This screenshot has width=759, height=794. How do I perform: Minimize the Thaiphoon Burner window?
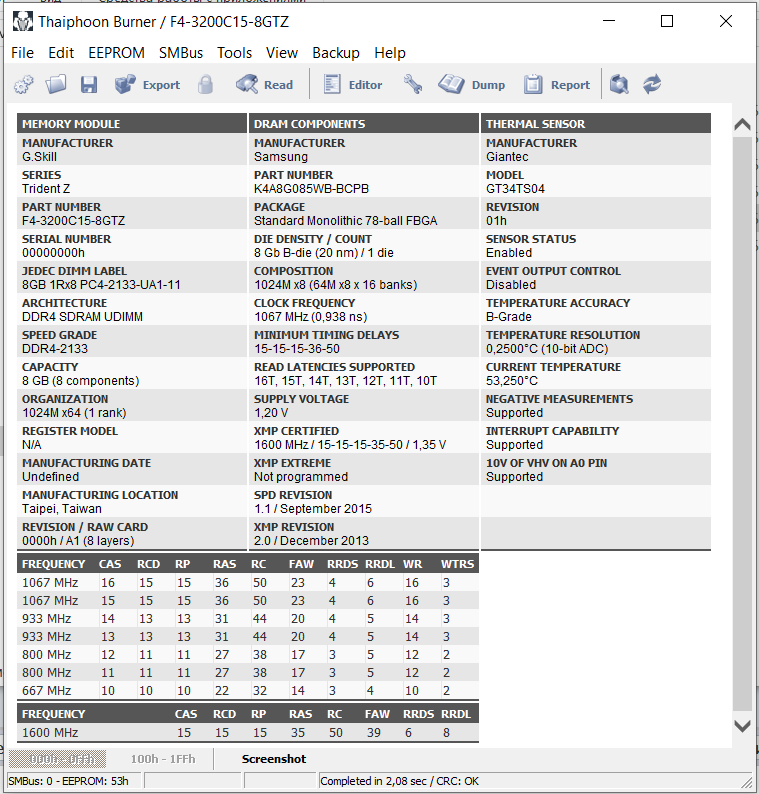click(x=609, y=21)
